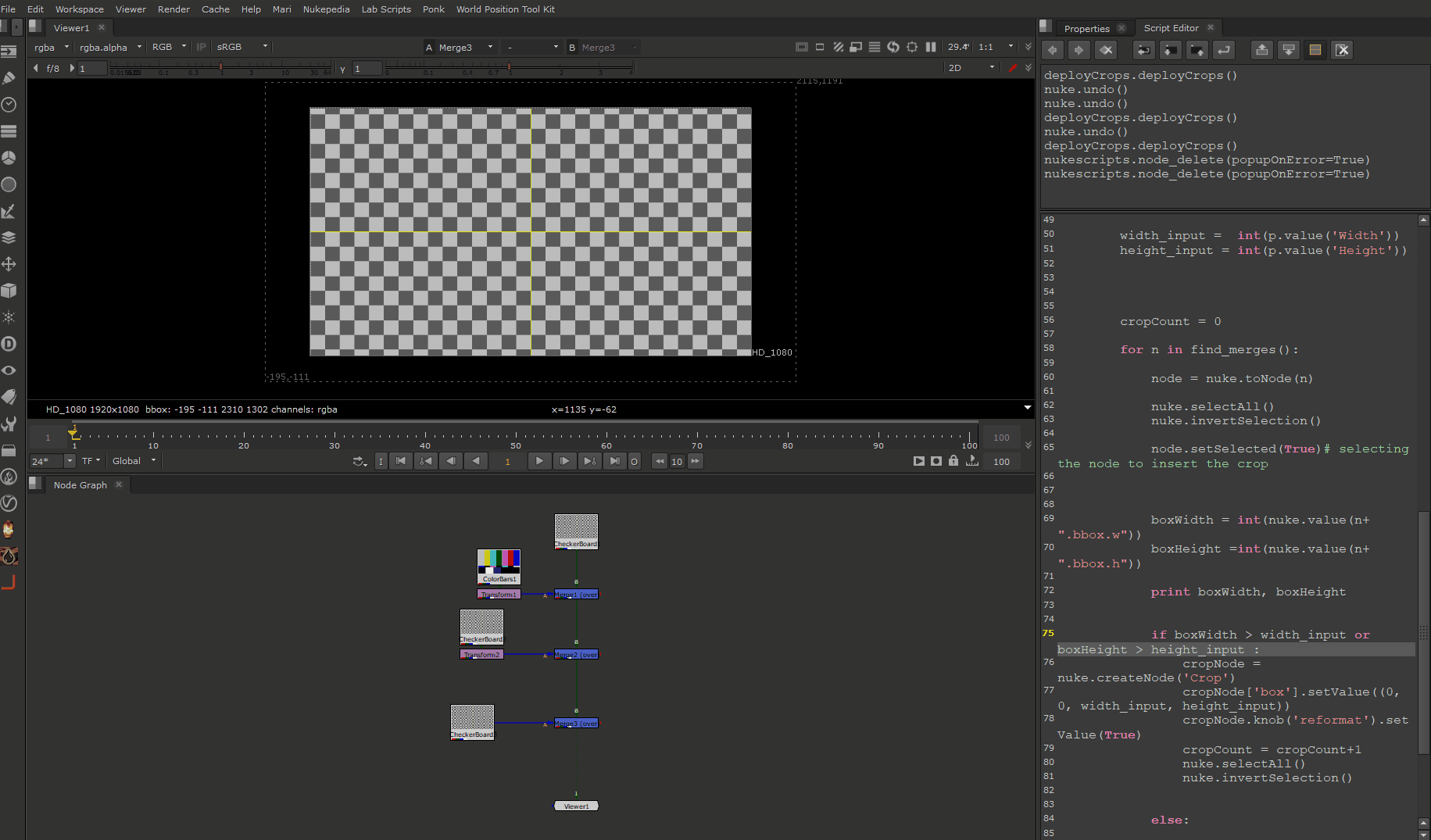Open the Draw tools in the left toolbar
The image size is (1431, 840).
(x=9, y=78)
